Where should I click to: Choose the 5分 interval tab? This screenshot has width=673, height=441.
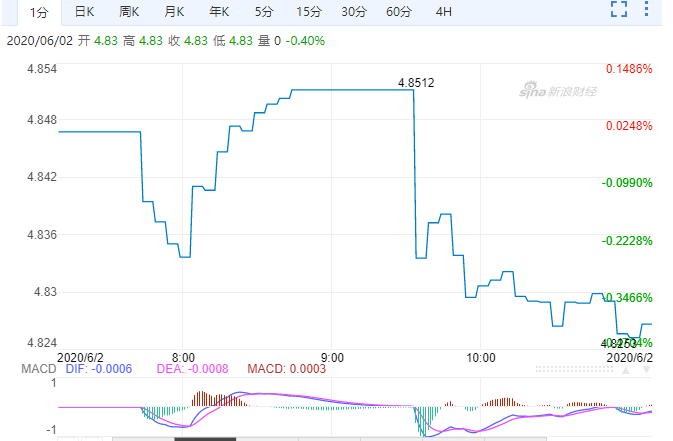(263, 12)
